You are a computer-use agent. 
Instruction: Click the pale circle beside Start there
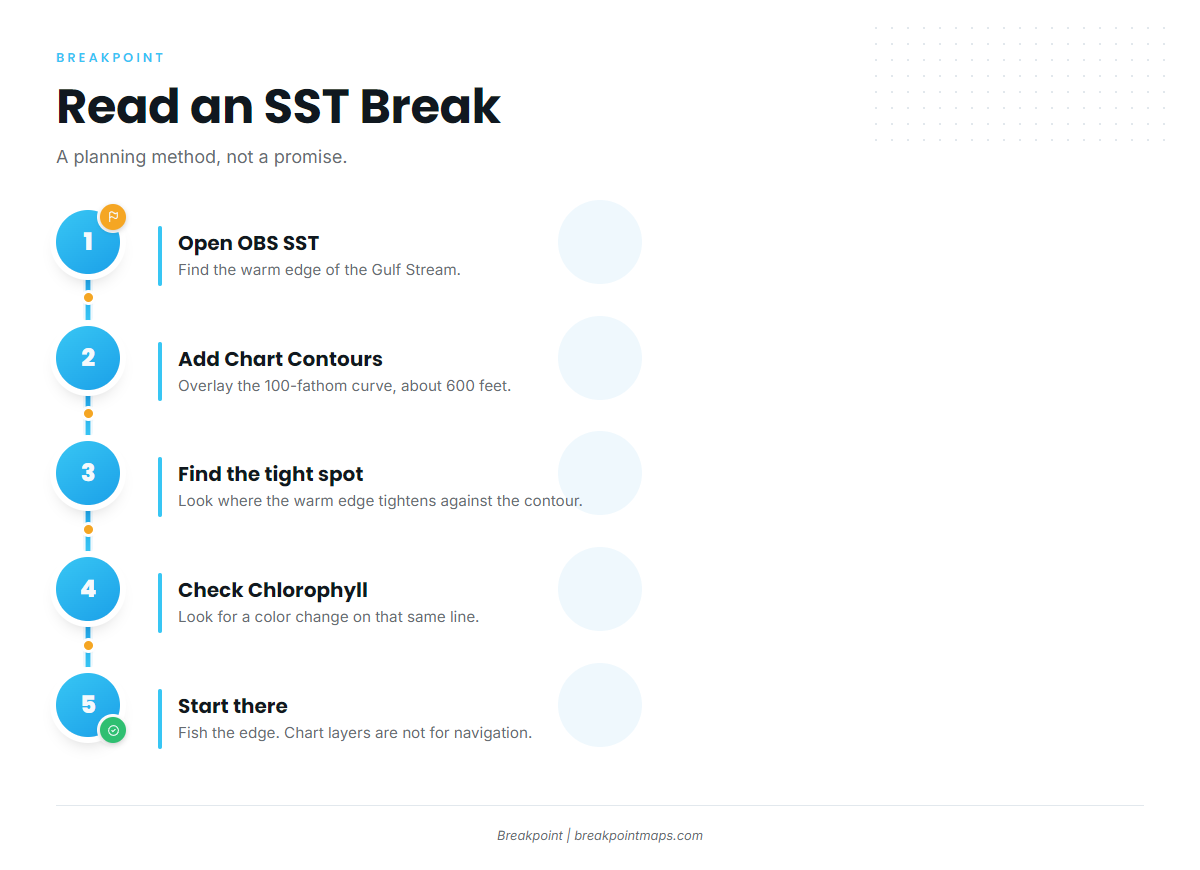point(600,705)
